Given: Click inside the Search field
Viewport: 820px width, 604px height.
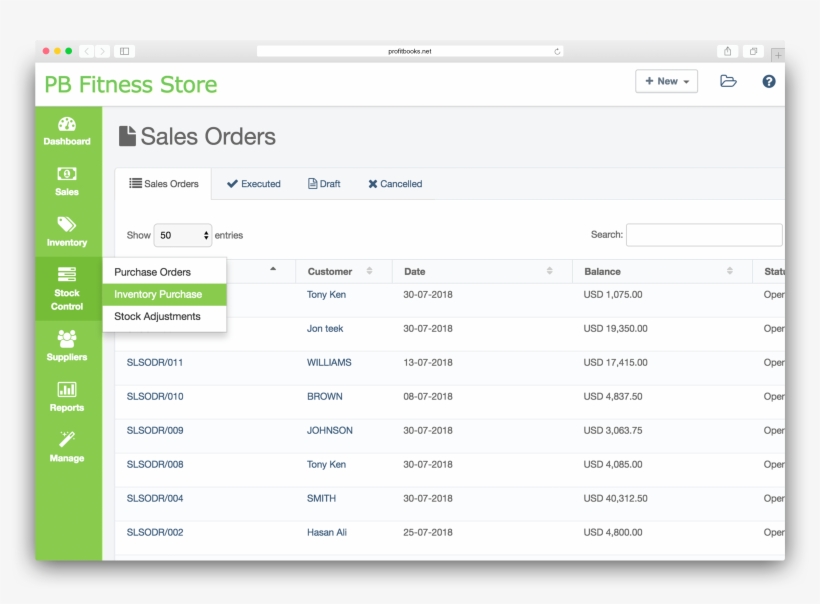Looking at the screenshot, I should [x=704, y=234].
